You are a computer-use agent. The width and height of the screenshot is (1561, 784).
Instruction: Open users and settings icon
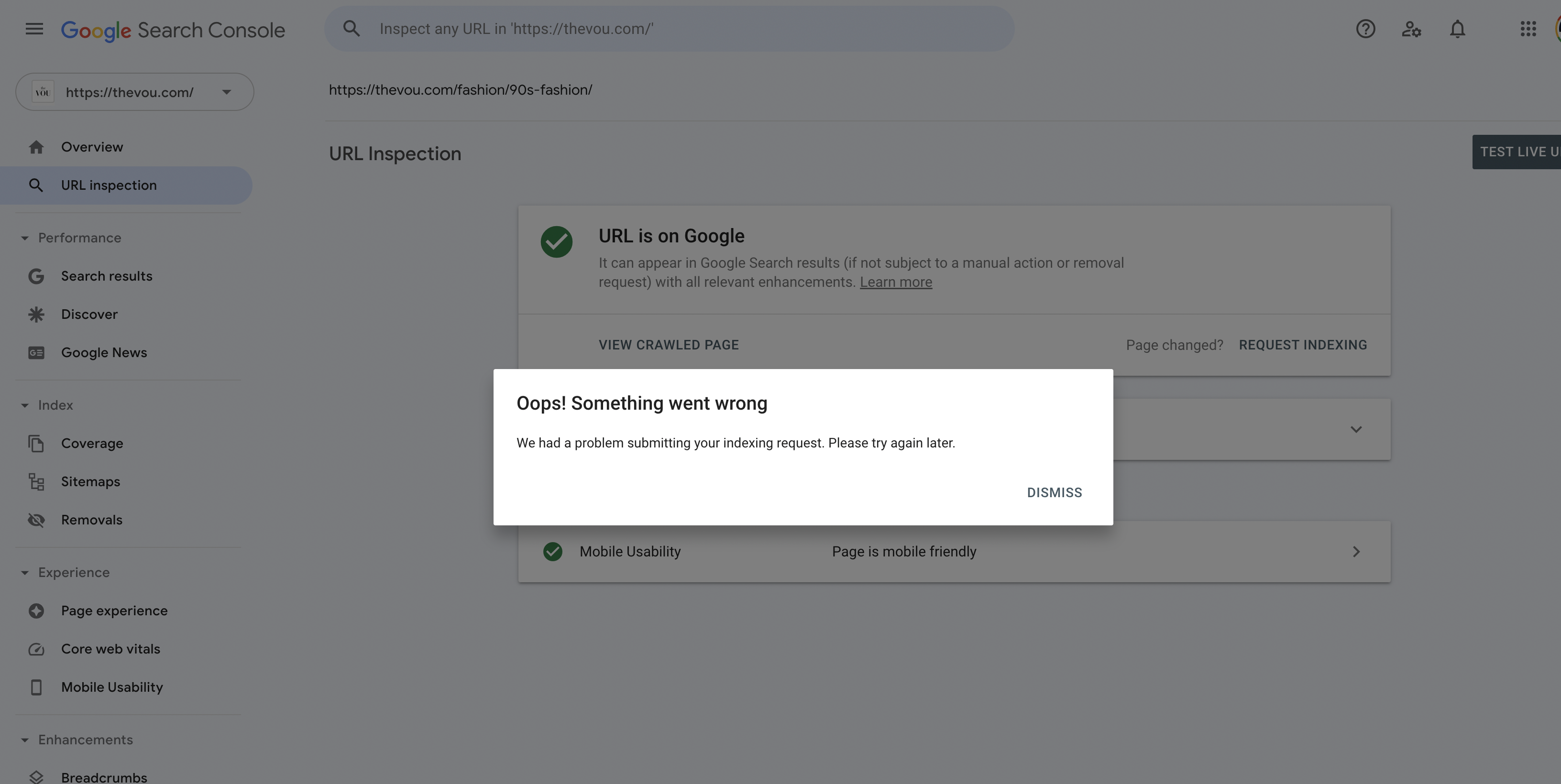click(x=1411, y=29)
